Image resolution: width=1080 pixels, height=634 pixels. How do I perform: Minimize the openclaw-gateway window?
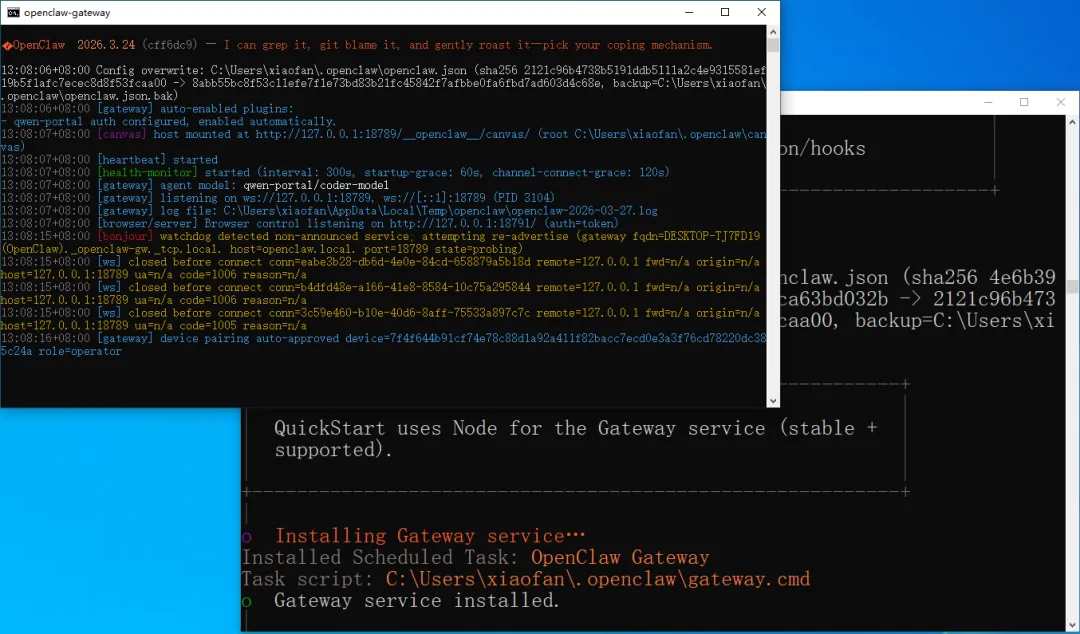[x=689, y=12]
